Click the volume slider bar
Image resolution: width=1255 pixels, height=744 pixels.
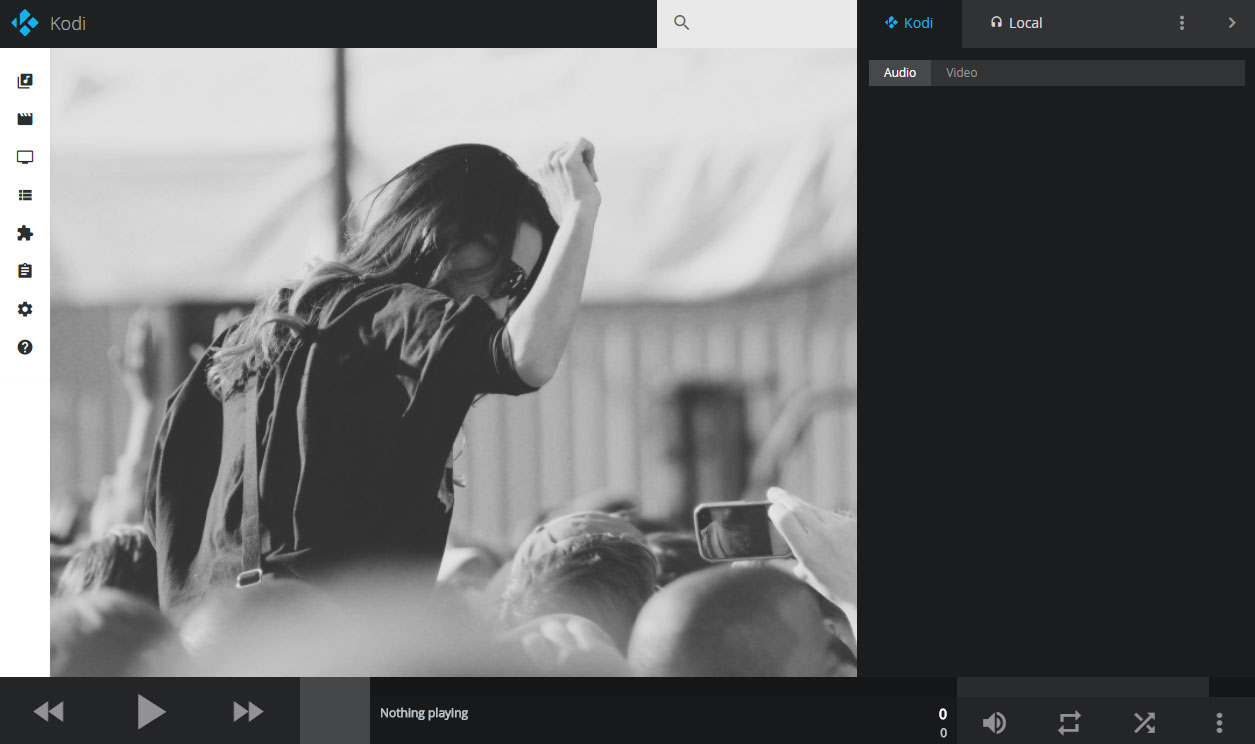pyautogui.click(x=1082, y=687)
